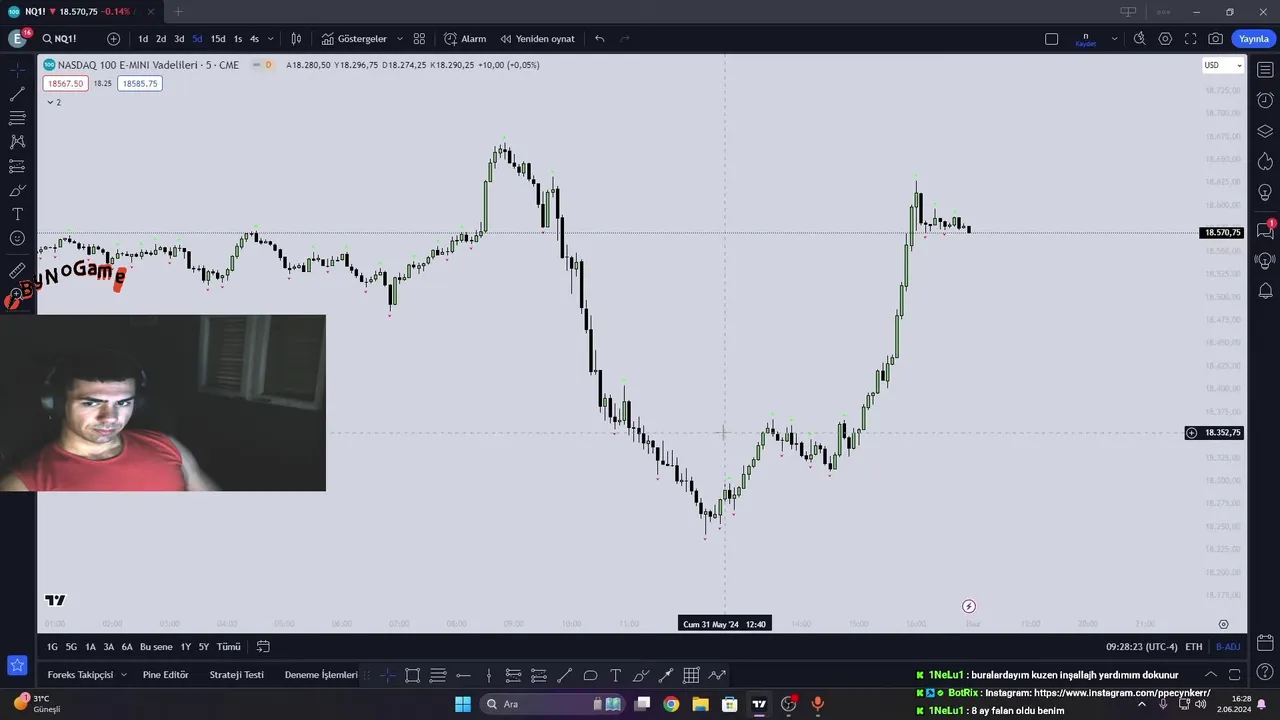Open chart settings hexagon icon
Image resolution: width=1280 pixels, height=720 pixels.
click(x=1165, y=39)
